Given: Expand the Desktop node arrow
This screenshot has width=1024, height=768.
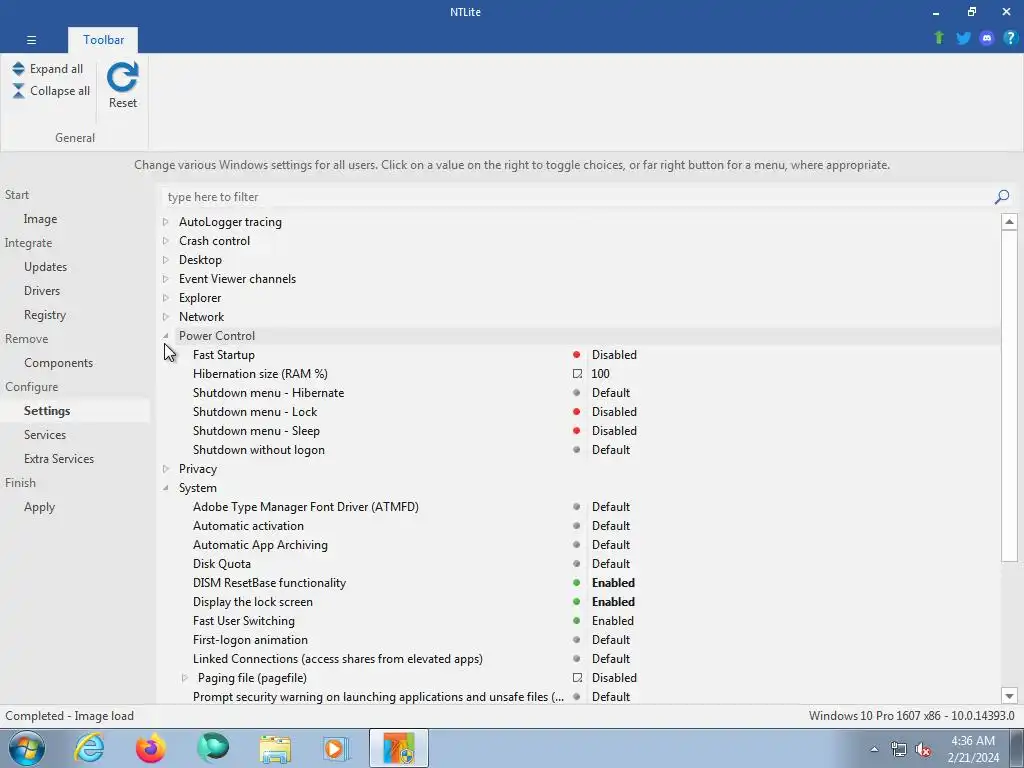Looking at the screenshot, I should (x=166, y=260).
